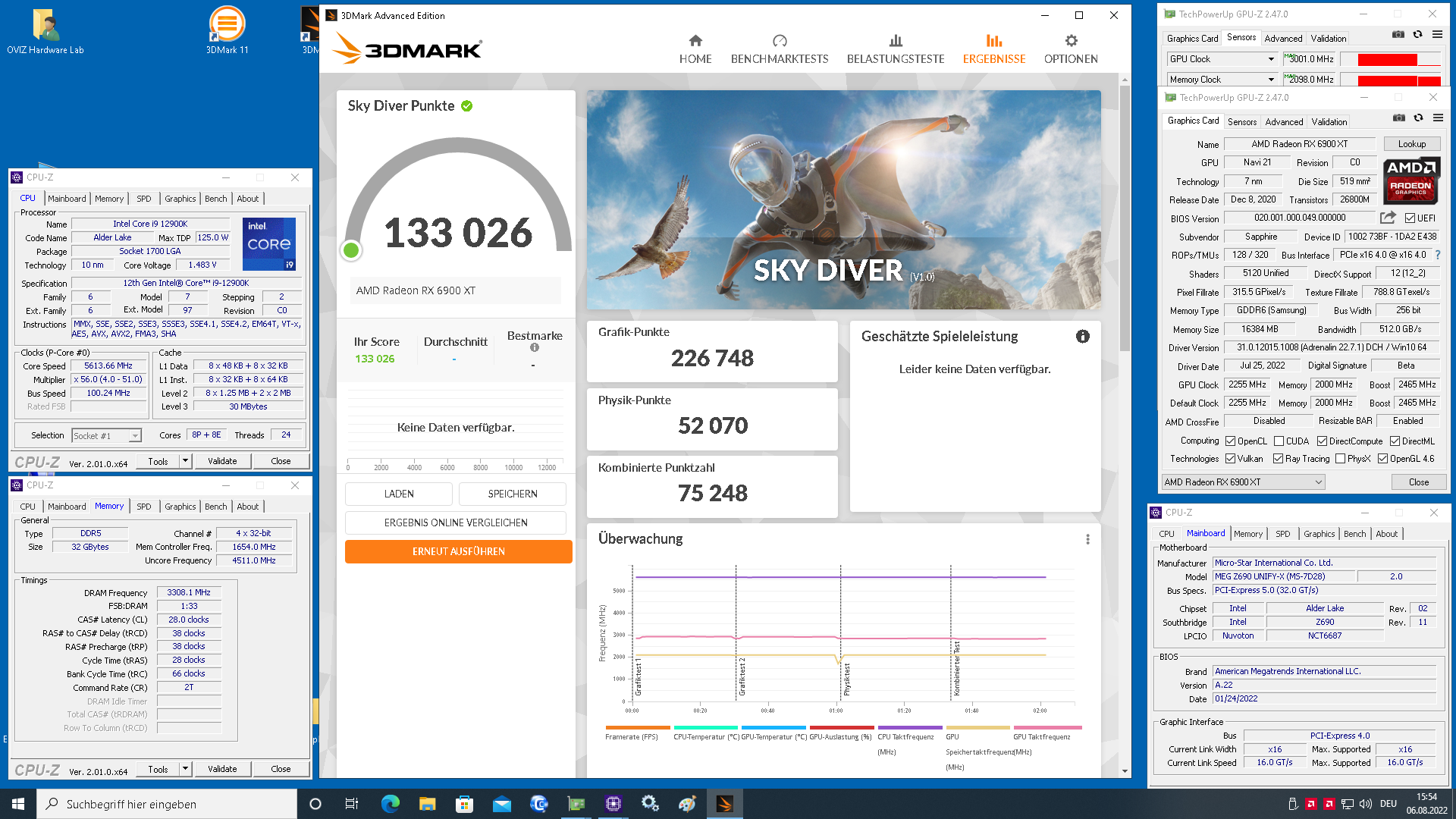This screenshot has width=1456, height=819.
Task: Toggle the DirectML checkbox
Action: [1395, 441]
